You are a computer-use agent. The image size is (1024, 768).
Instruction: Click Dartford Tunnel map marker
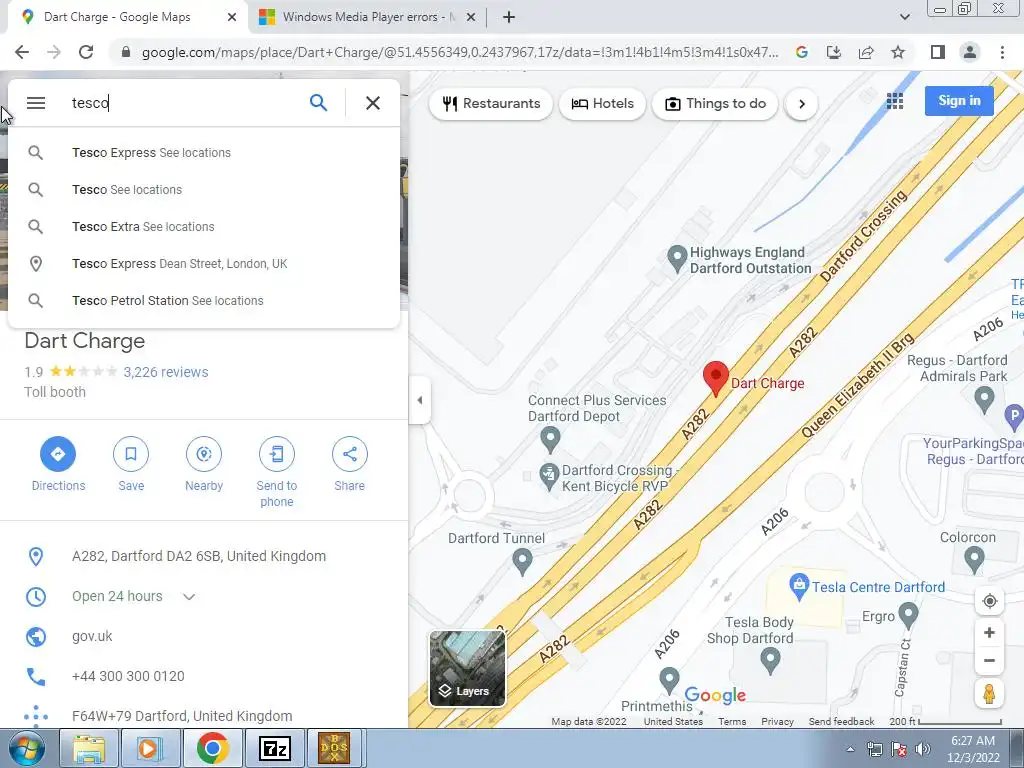522,562
